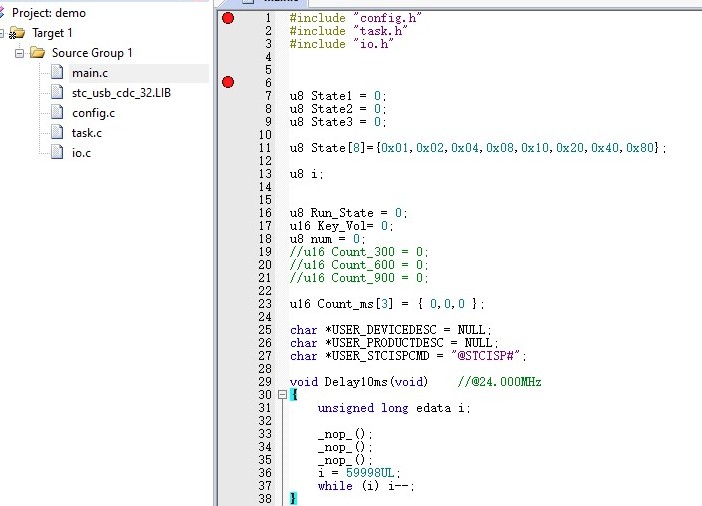This screenshot has height=506, width=702.
Task: Click line number 23 in the gutter
Action: [x=265, y=304]
